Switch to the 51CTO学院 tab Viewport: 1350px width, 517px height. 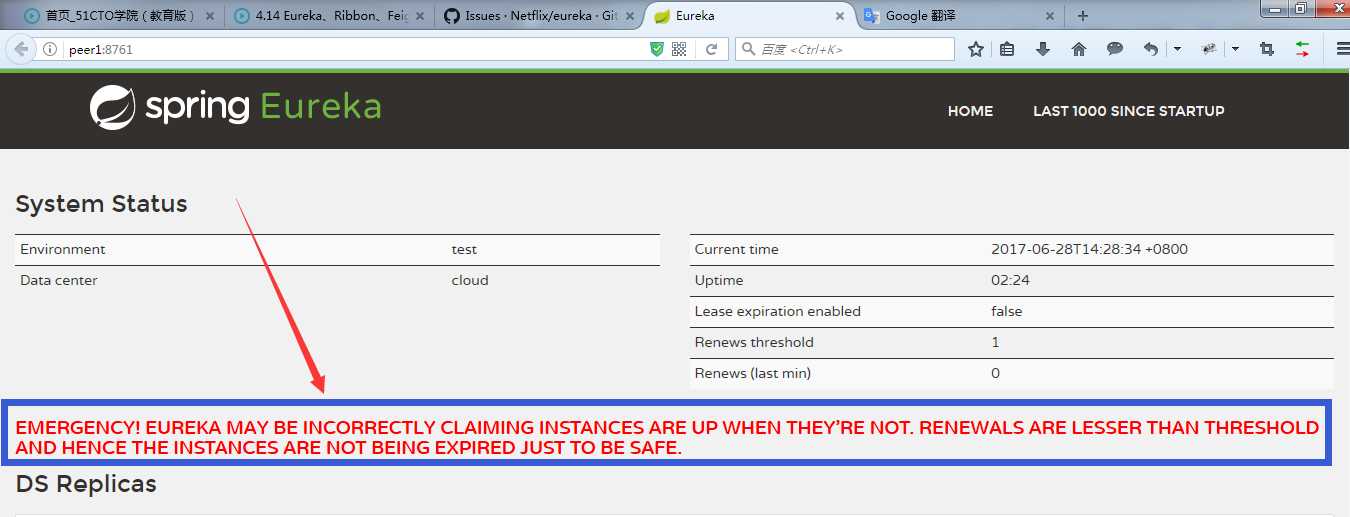click(x=121, y=16)
